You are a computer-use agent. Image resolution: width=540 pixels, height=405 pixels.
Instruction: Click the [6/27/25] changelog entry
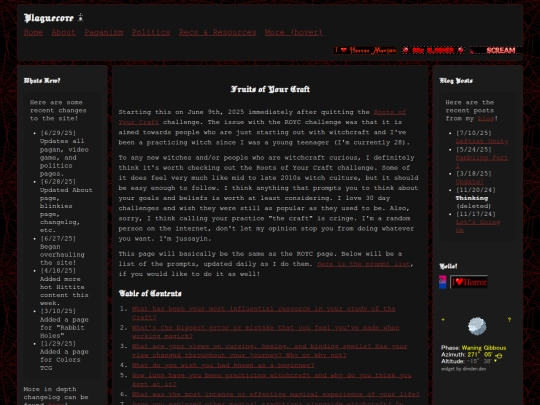click(x=62, y=250)
